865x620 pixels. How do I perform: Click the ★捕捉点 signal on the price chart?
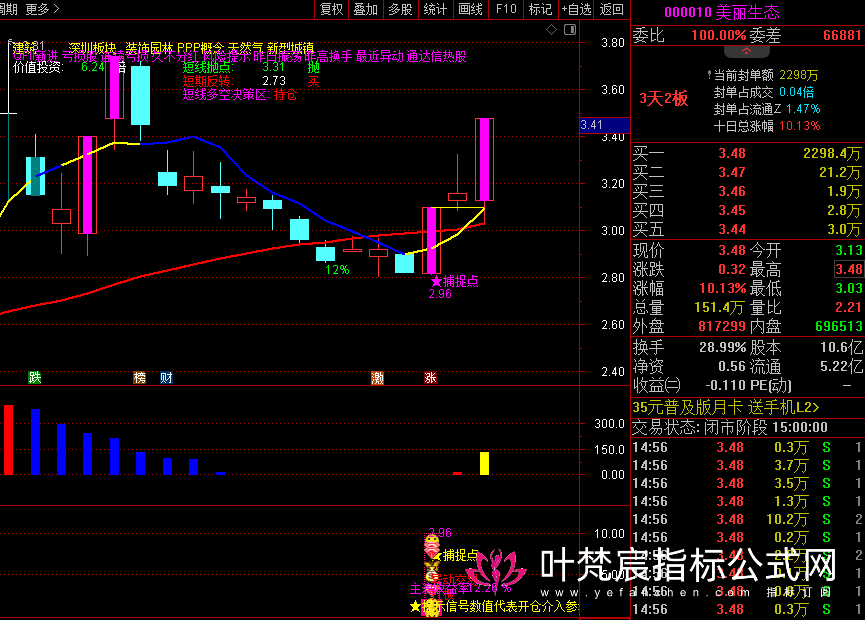tap(454, 281)
